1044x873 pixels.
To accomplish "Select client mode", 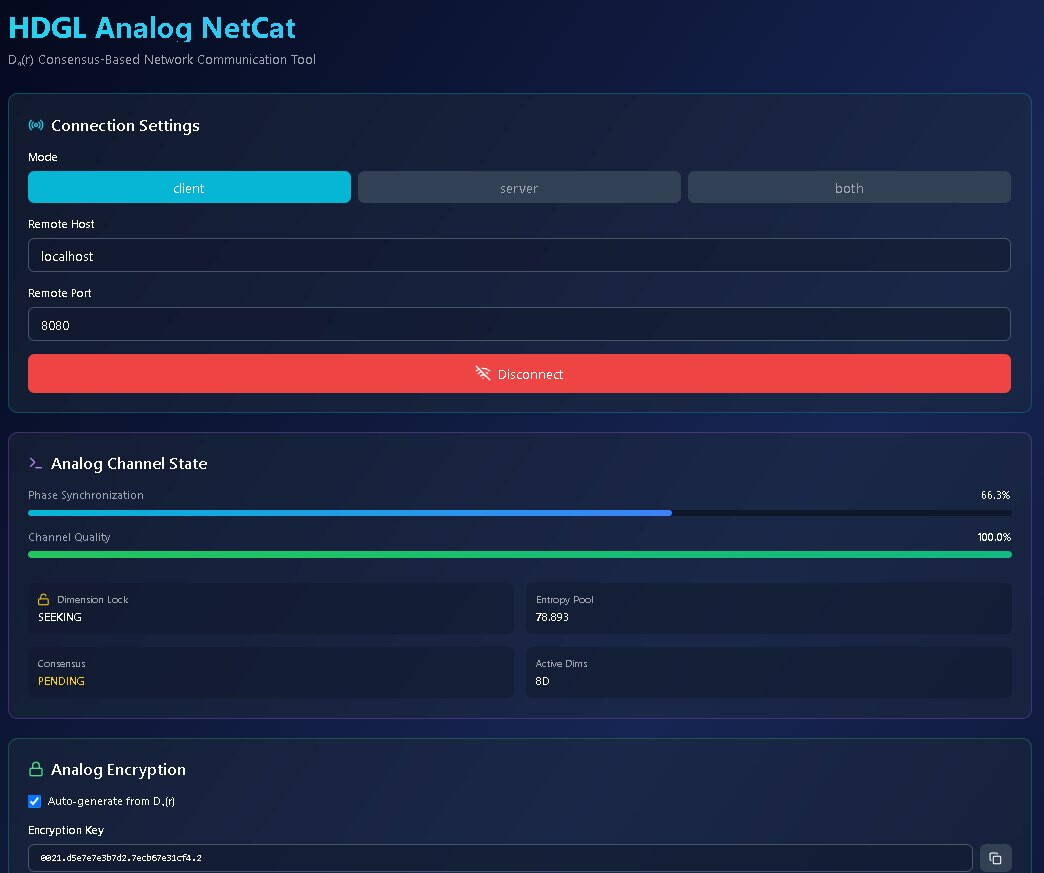I will click(x=189, y=188).
